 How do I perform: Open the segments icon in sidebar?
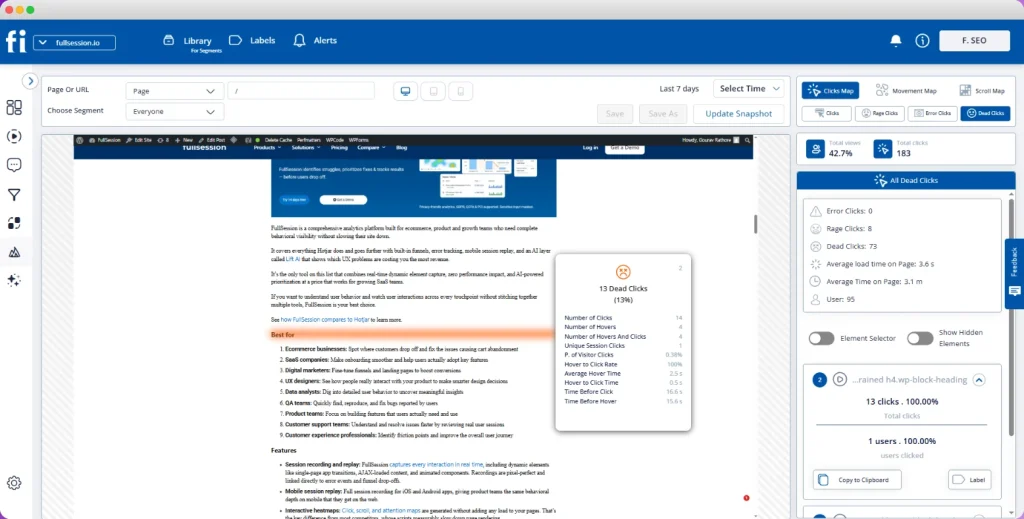click(14, 223)
